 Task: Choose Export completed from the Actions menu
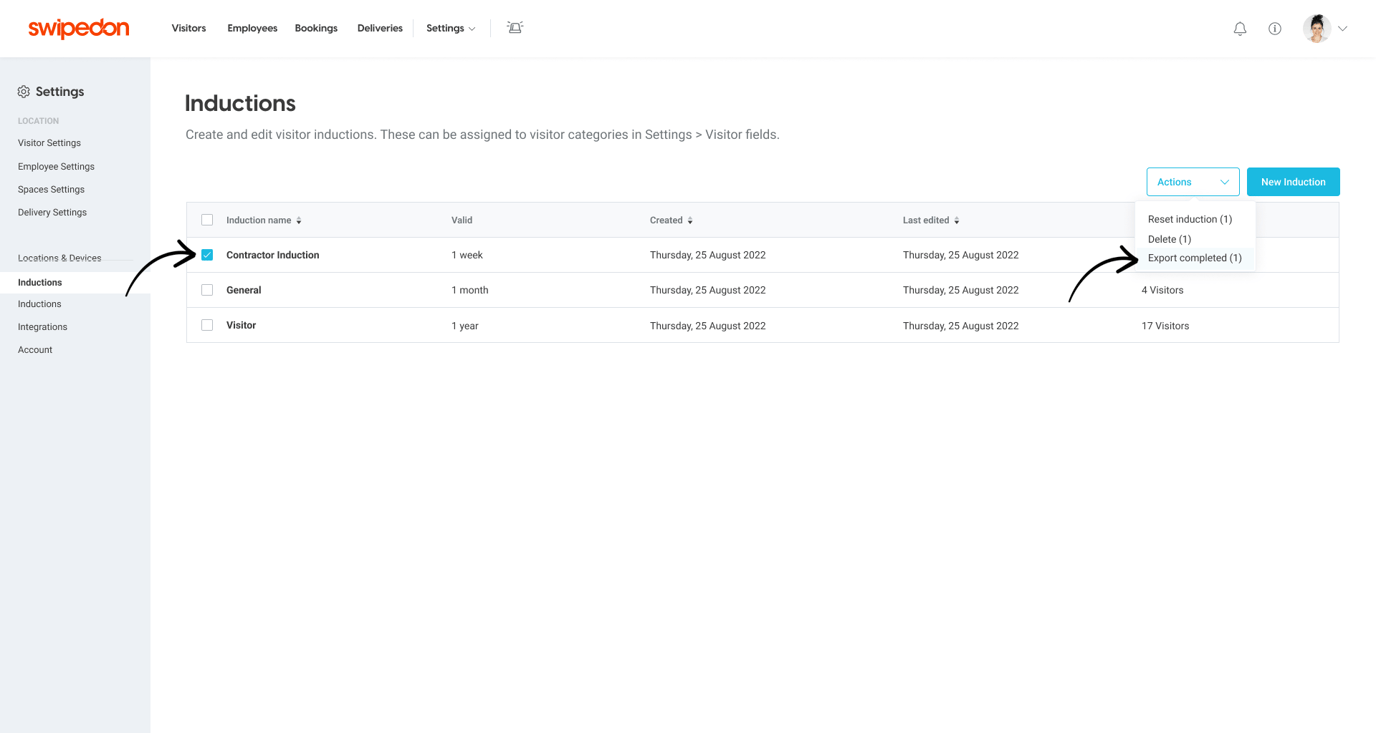(1195, 257)
